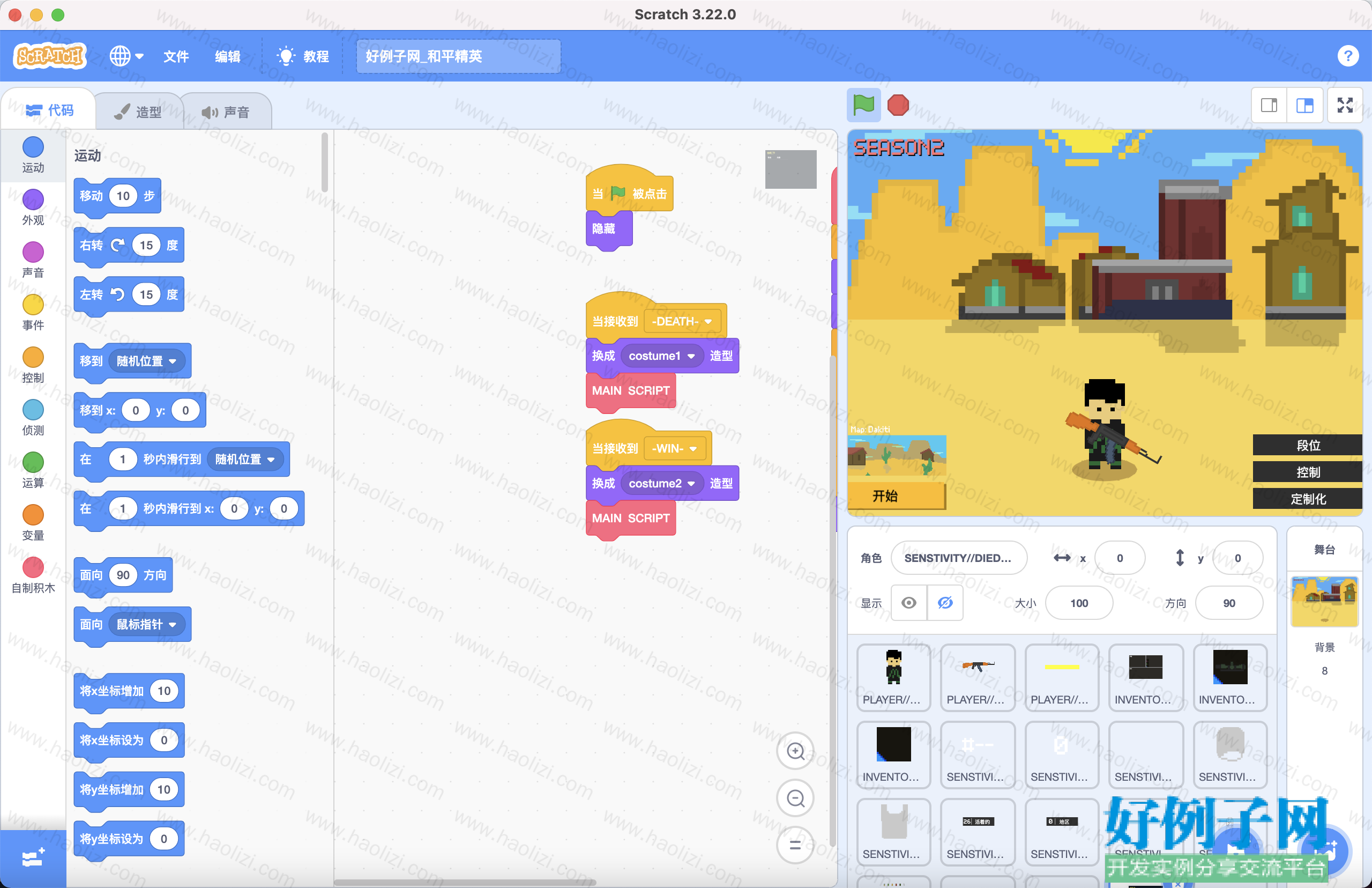Click the sprite name field
Viewport: 1372px width, 888px height.
pyautogui.click(x=959, y=558)
